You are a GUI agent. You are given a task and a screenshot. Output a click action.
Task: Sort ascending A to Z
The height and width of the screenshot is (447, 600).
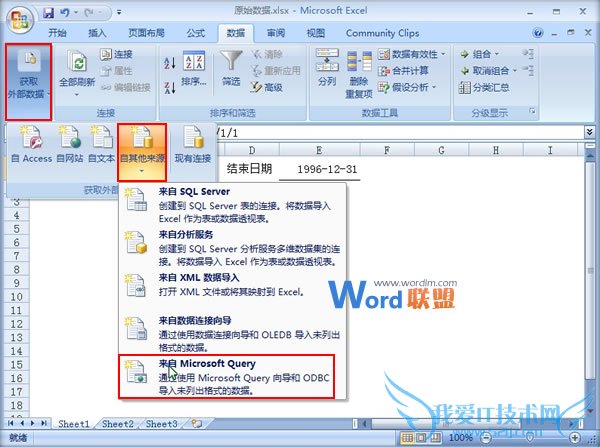click(170, 62)
